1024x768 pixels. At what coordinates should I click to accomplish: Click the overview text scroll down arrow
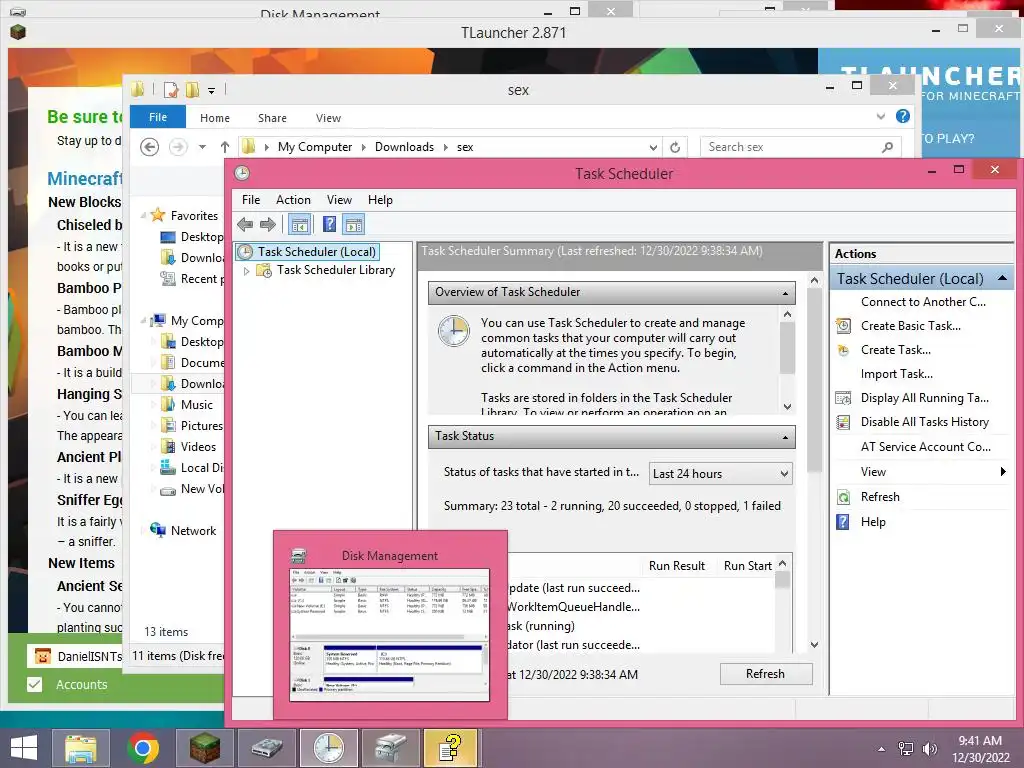[788, 406]
